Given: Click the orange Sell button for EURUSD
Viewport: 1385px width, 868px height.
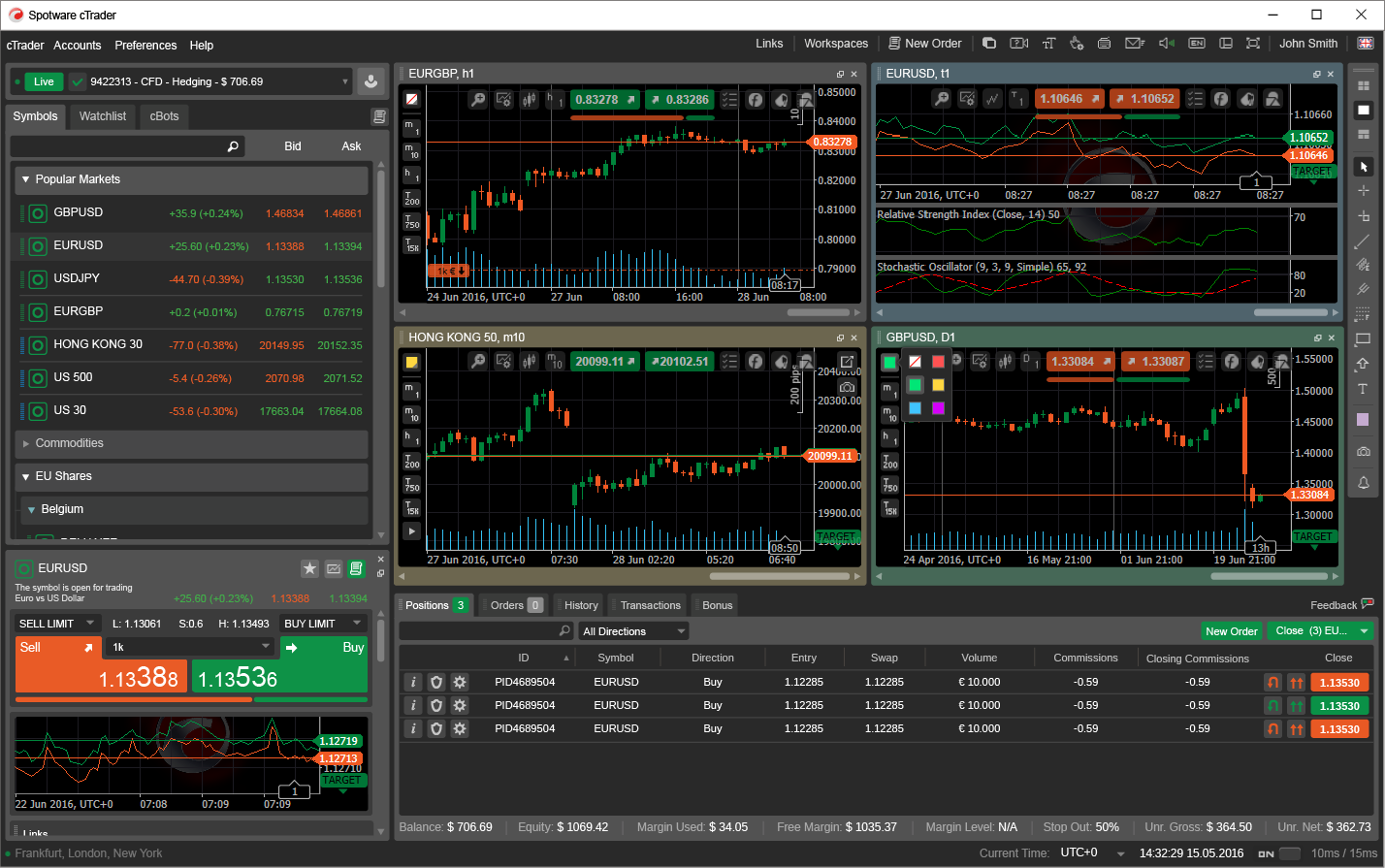Looking at the screenshot, I should pyautogui.click(x=102, y=664).
